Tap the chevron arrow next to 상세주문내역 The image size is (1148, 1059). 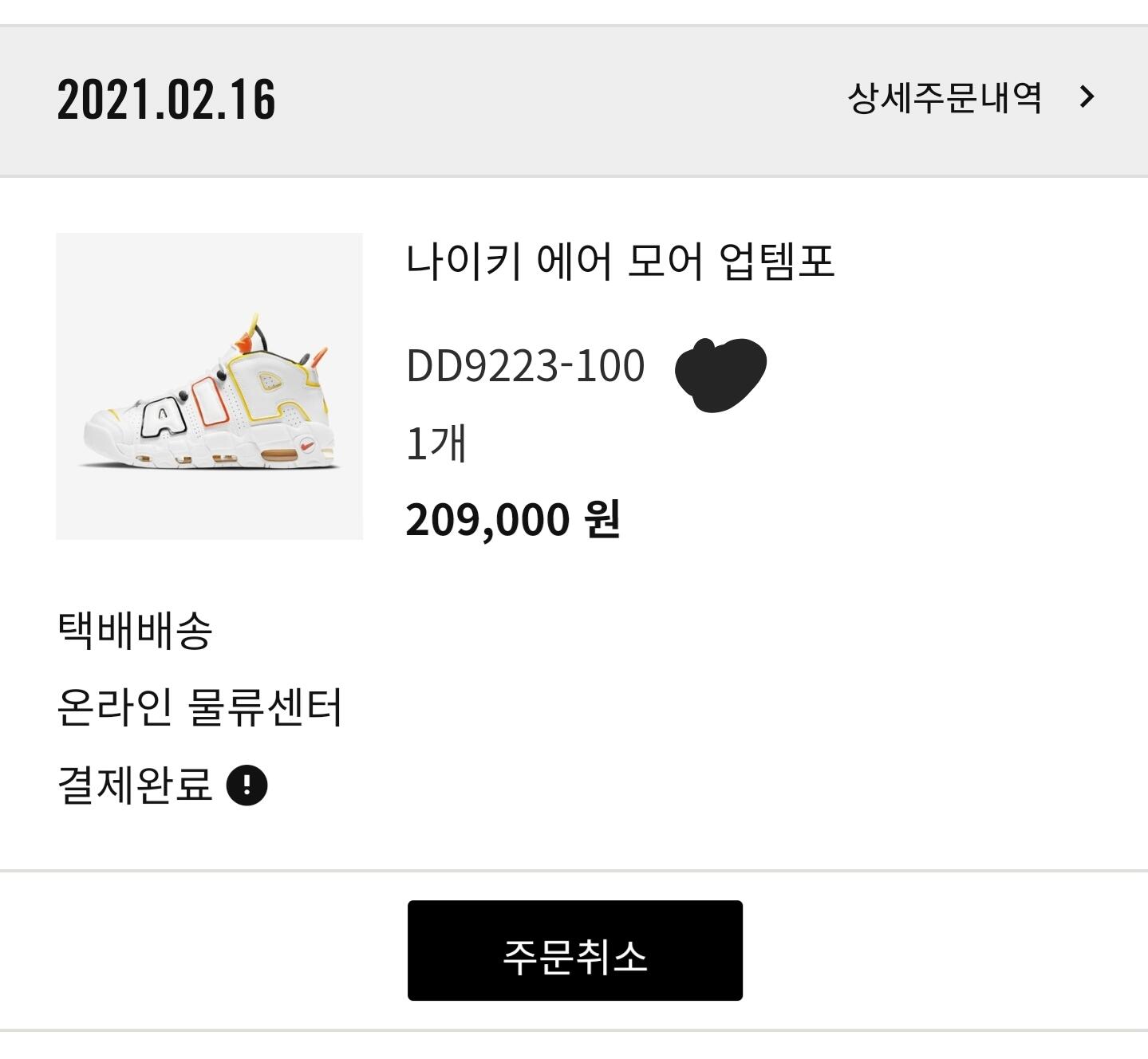1087,97
